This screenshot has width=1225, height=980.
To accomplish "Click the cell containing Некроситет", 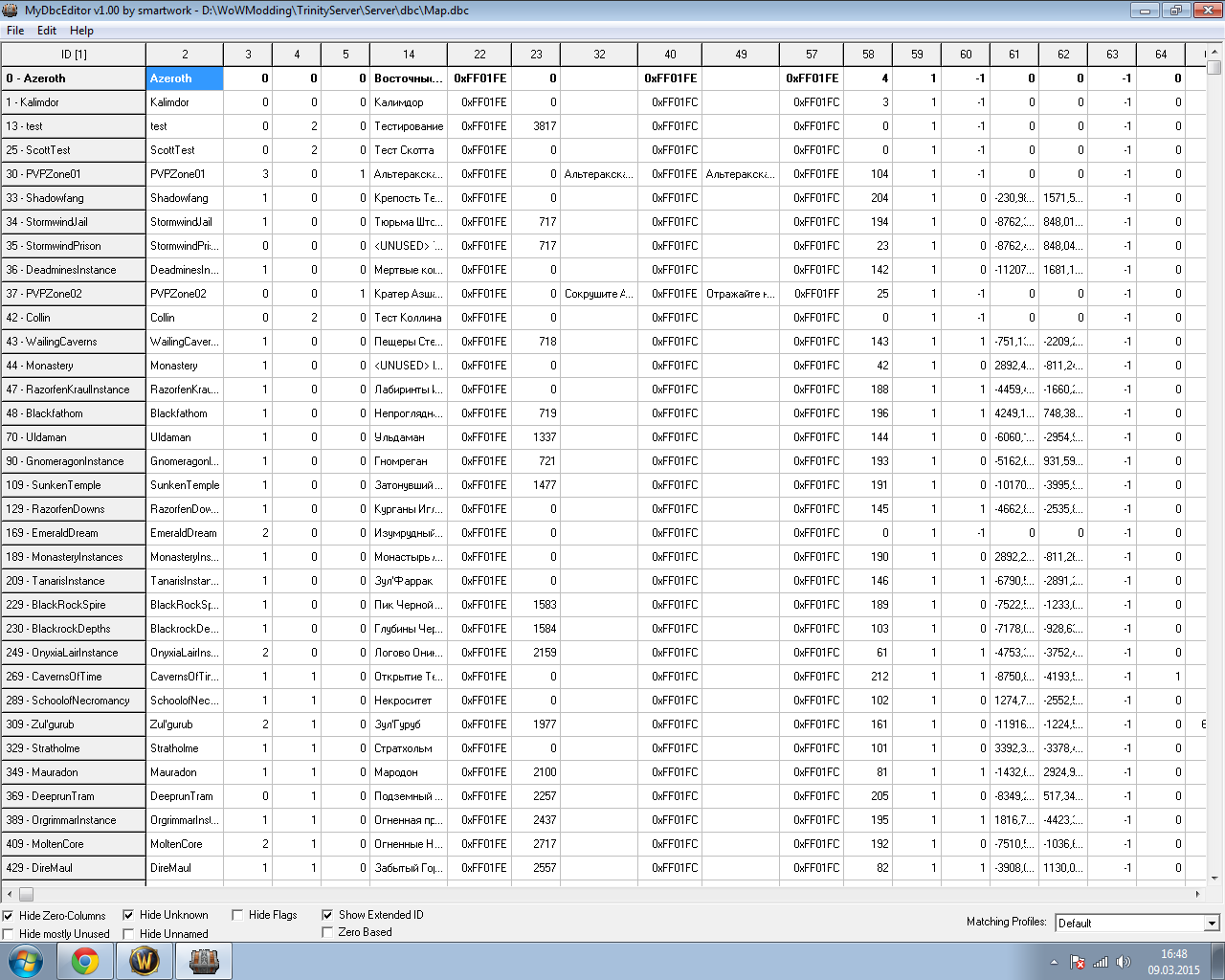I will 409,701.
